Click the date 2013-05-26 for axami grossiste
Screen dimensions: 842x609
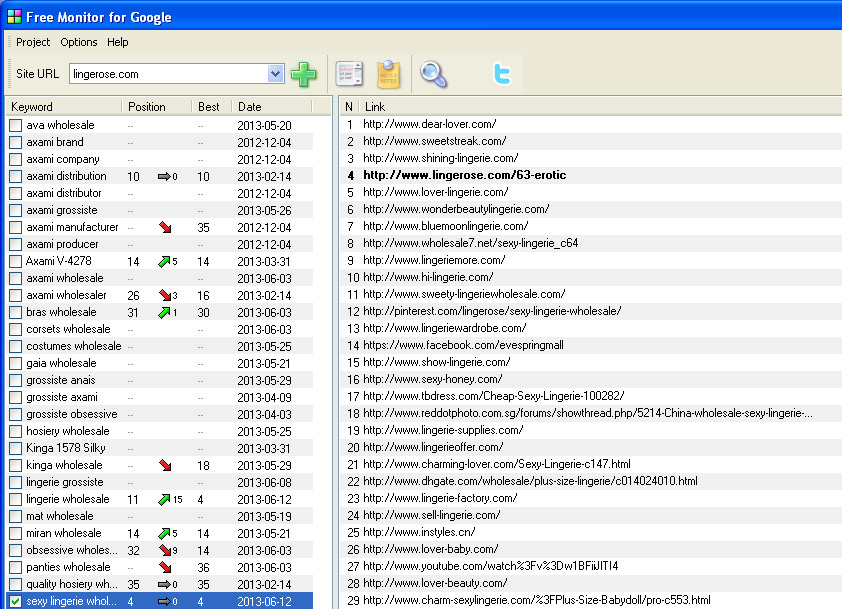(x=264, y=211)
